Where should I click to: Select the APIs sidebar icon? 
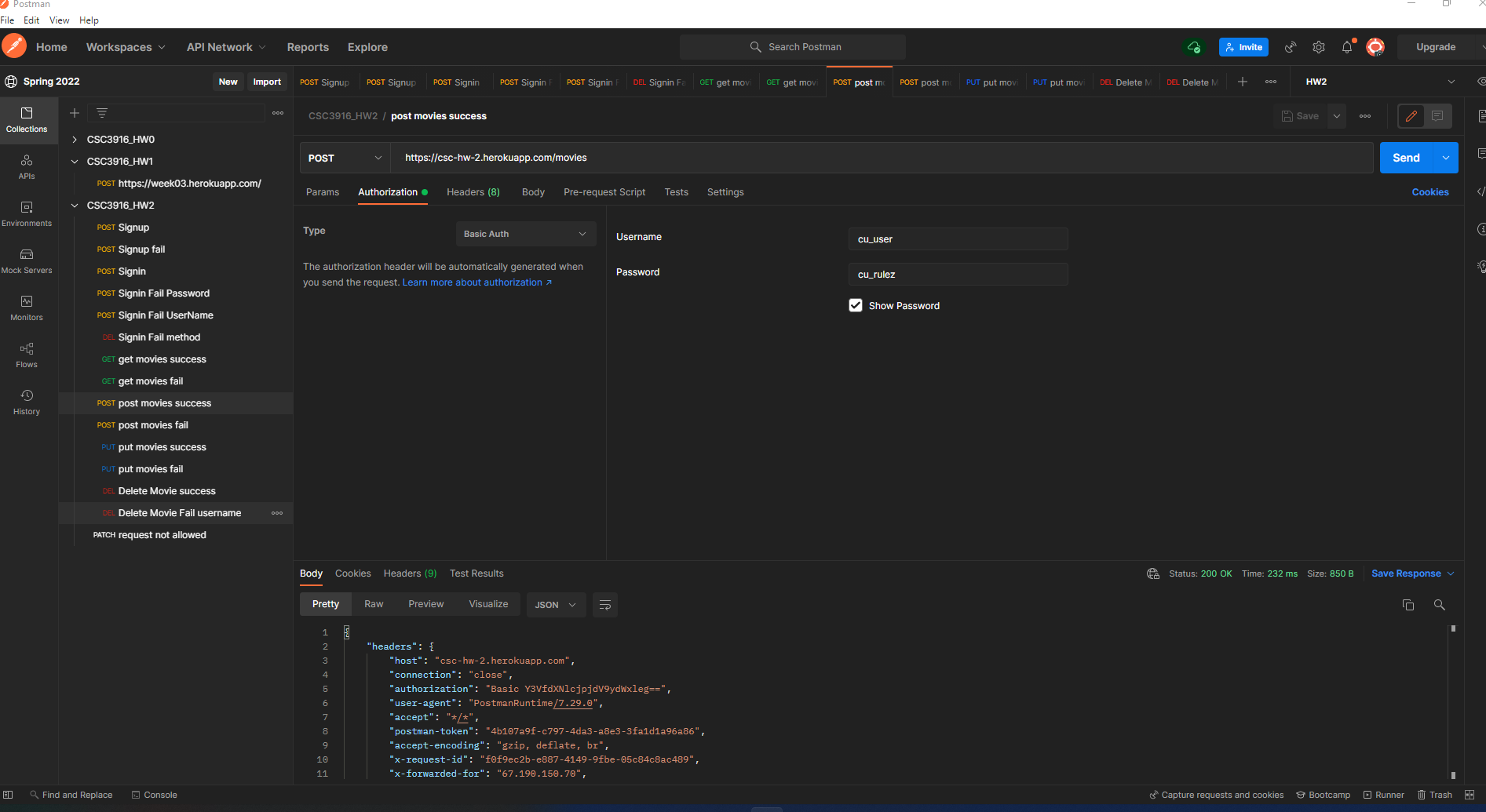[x=26, y=167]
